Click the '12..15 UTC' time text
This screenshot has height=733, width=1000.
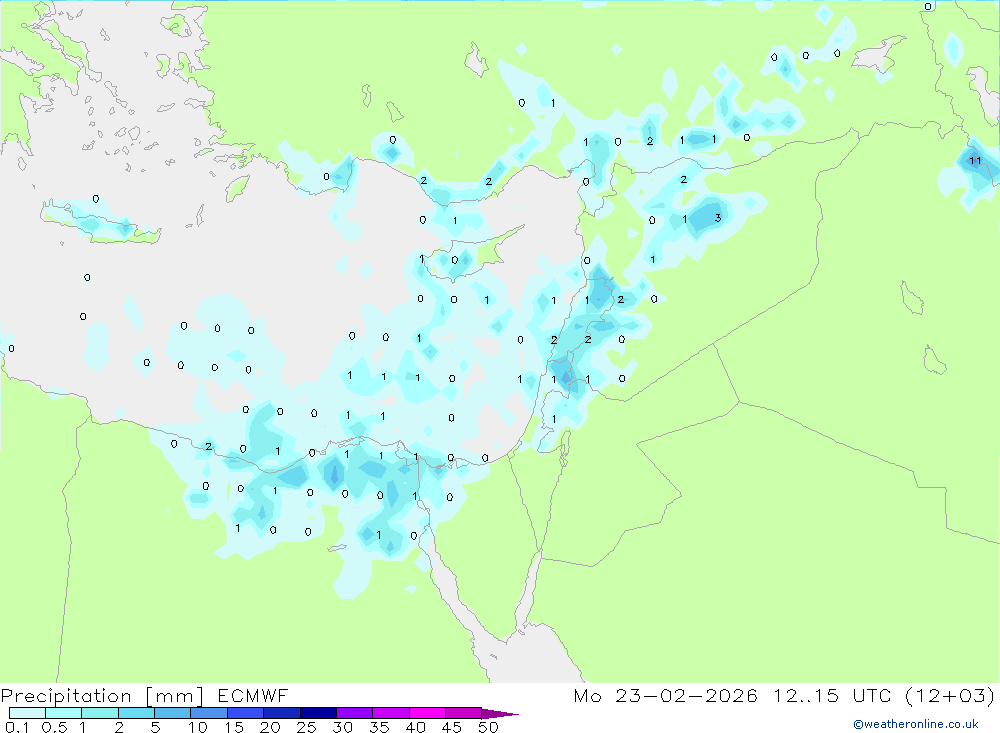[x=832, y=695]
